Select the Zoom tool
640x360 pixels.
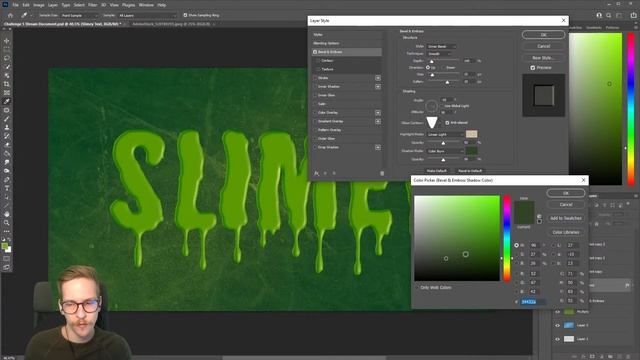(7, 223)
